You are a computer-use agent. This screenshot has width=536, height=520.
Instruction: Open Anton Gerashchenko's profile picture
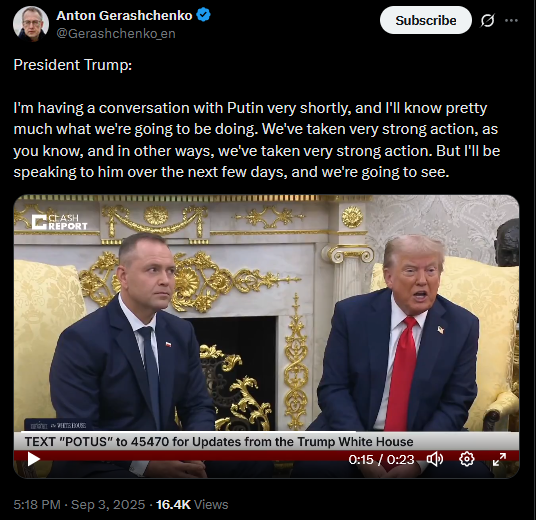(x=31, y=24)
